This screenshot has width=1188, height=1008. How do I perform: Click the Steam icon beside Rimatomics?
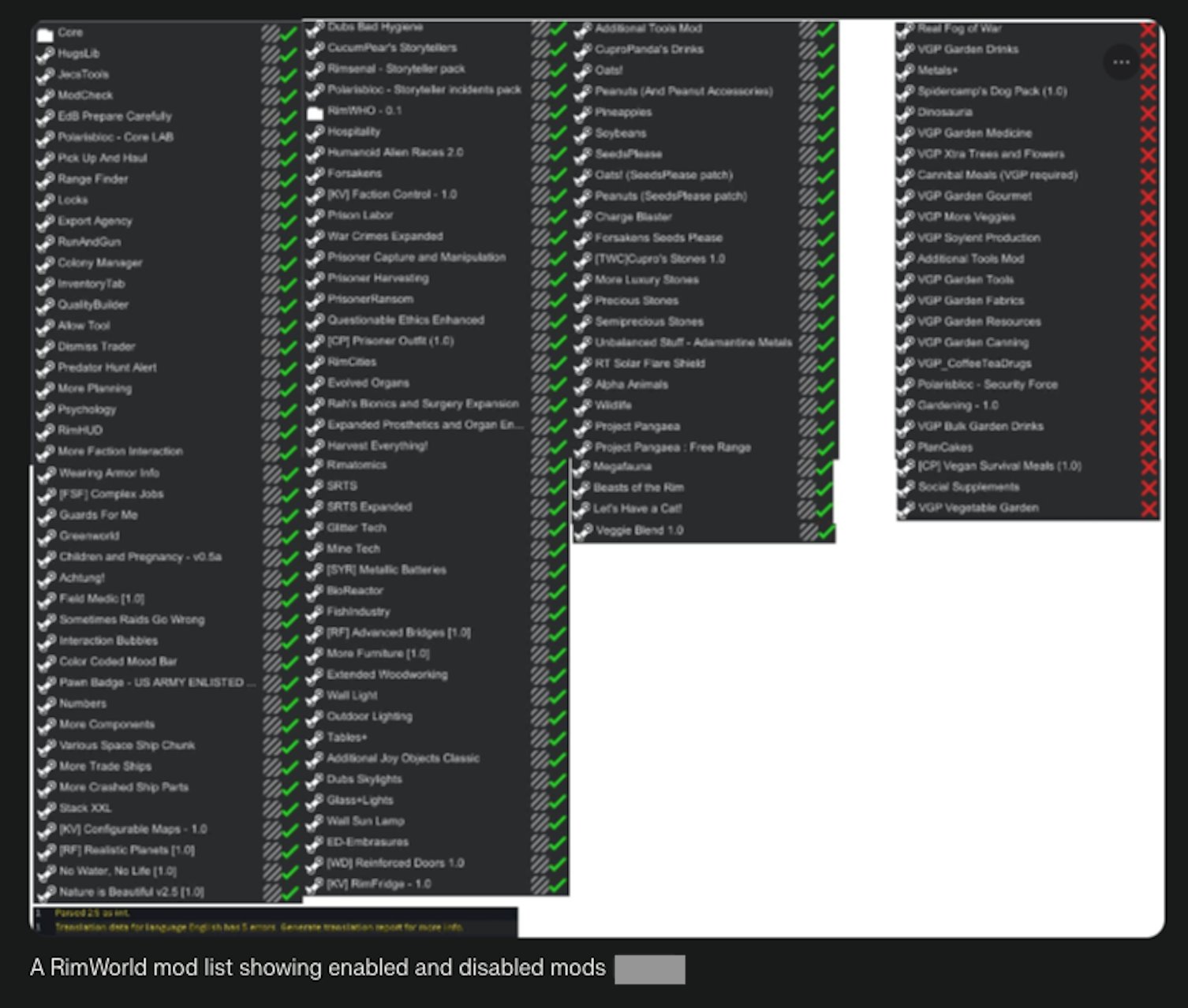(315, 466)
